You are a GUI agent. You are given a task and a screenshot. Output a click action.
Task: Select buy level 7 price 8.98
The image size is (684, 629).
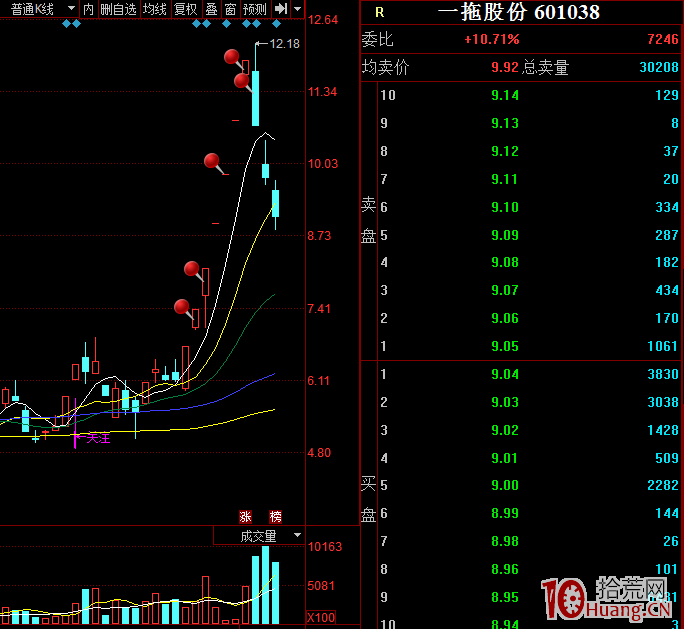click(505, 541)
